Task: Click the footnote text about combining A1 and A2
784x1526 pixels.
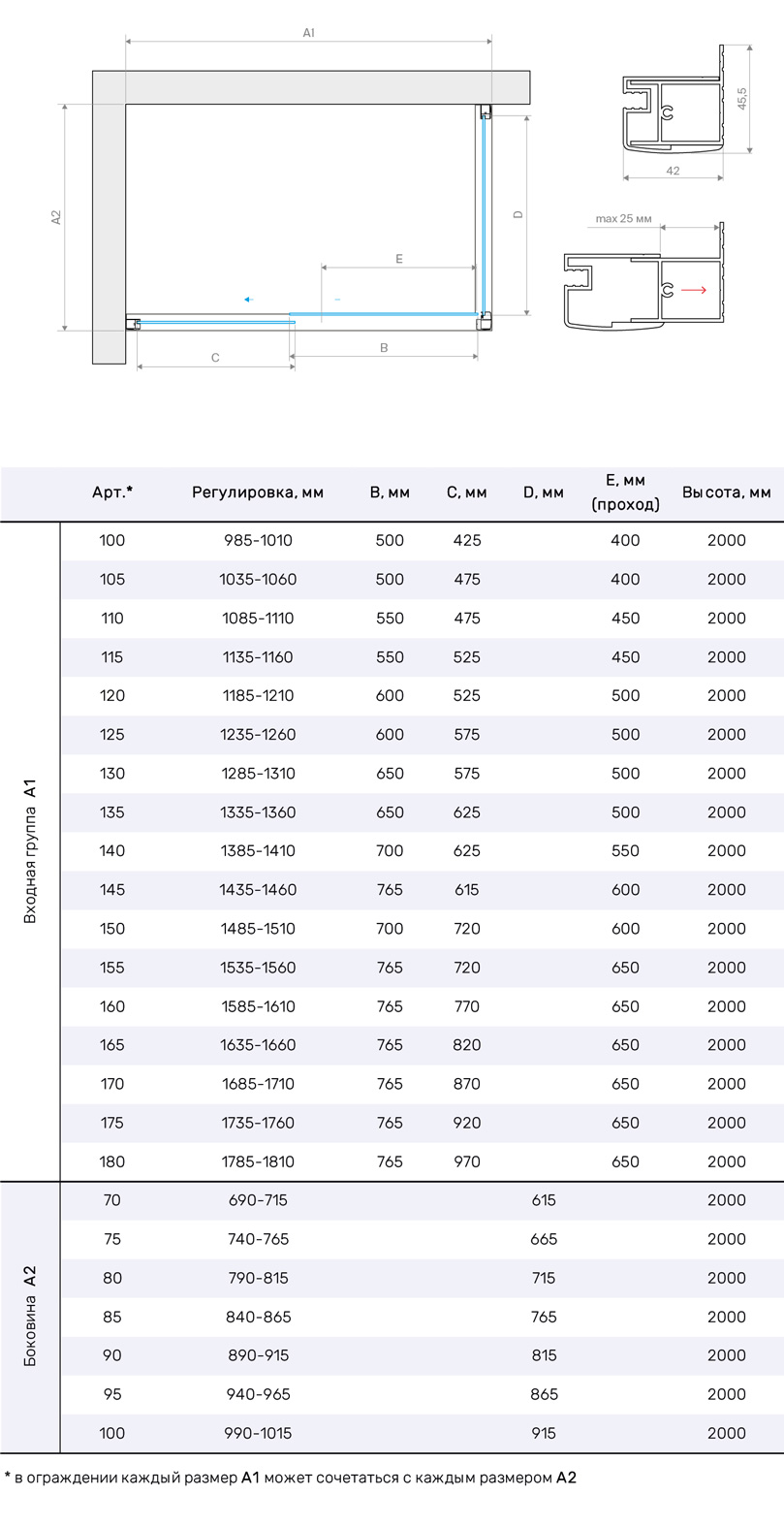Action: (x=291, y=1478)
